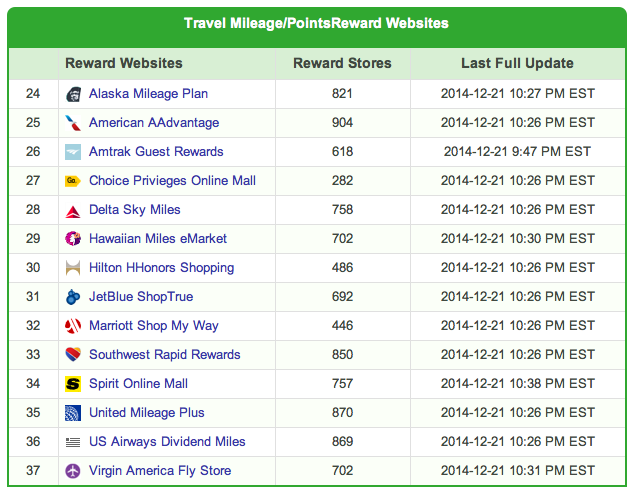The width and height of the screenshot is (635, 499).
Task: Click the US Airways Dividend Miles flag icon
Action: 73,442
